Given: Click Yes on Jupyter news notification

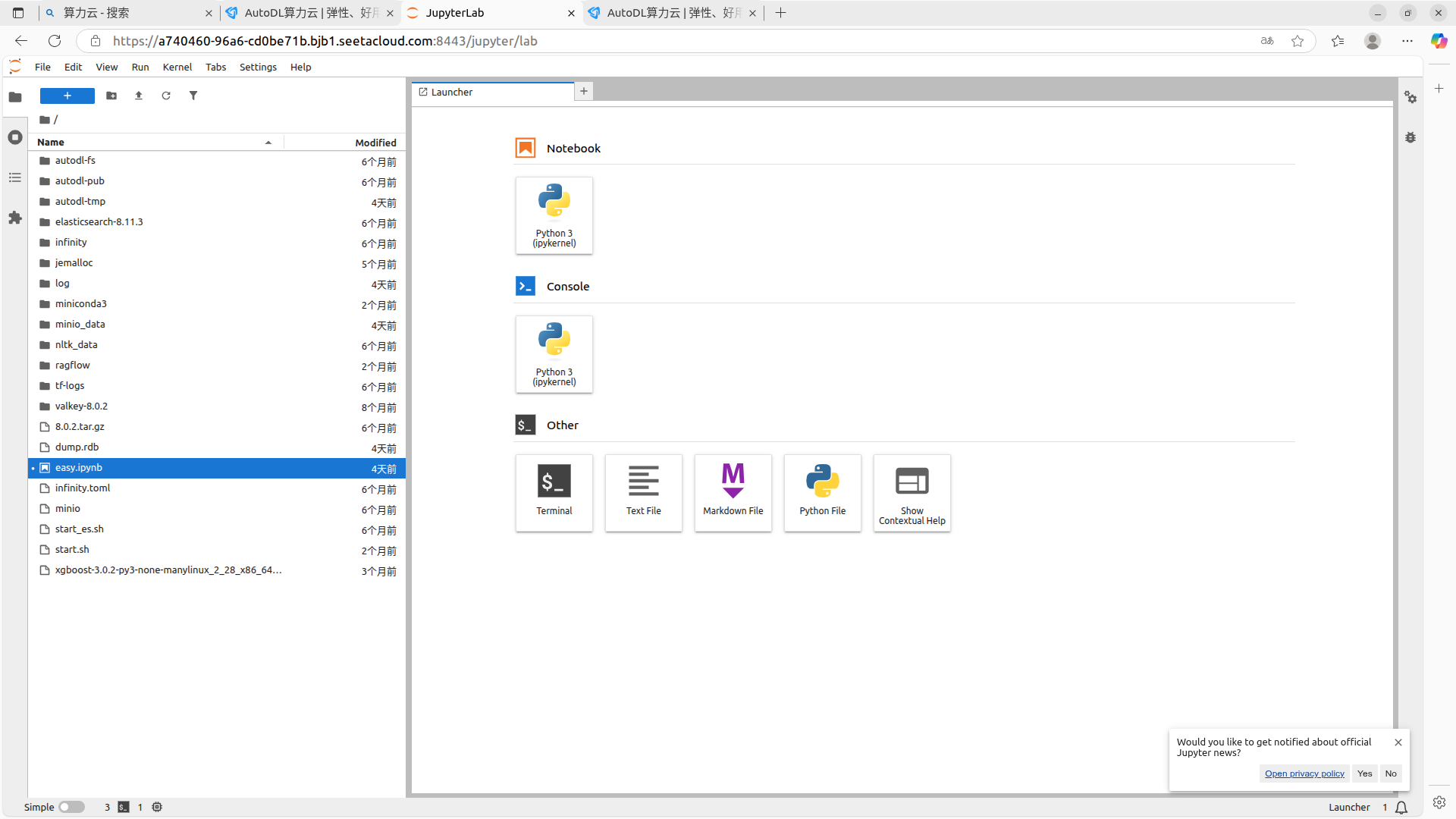Looking at the screenshot, I should tap(1364, 773).
